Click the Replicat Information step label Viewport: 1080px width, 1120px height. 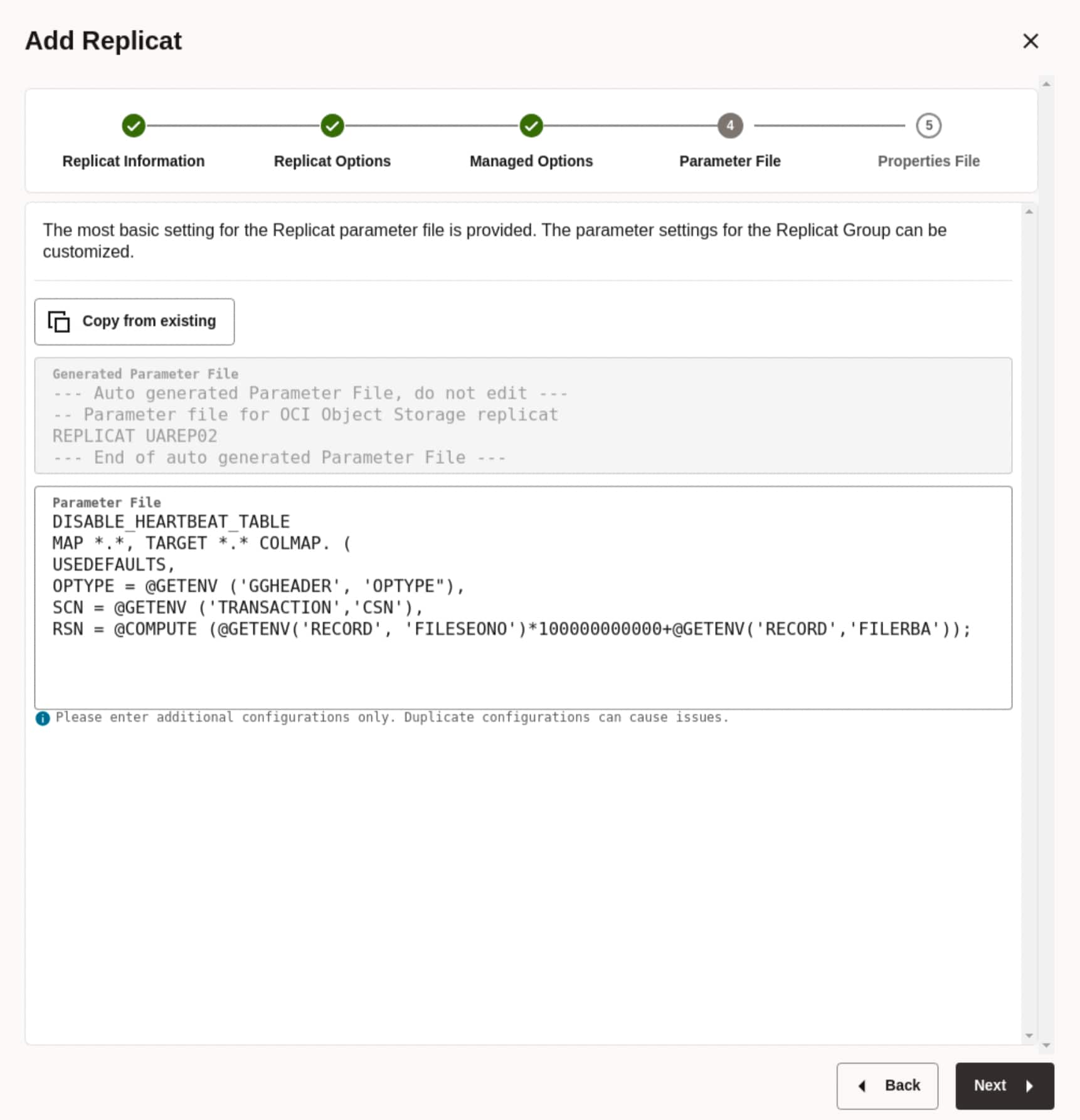(133, 161)
